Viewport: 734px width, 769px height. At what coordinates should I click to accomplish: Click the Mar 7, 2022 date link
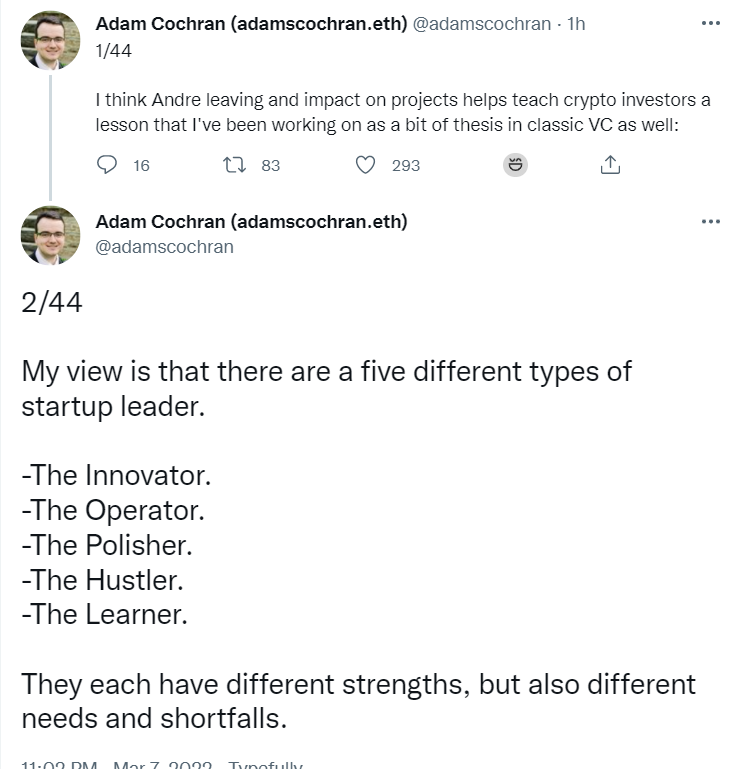[163, 765]
